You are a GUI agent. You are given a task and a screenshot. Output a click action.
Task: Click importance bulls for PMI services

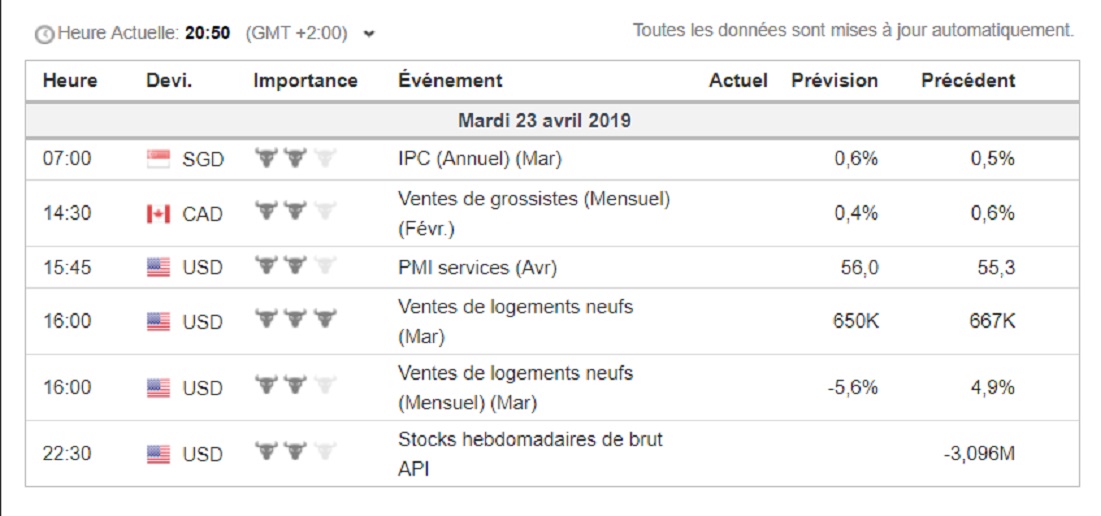295,267
